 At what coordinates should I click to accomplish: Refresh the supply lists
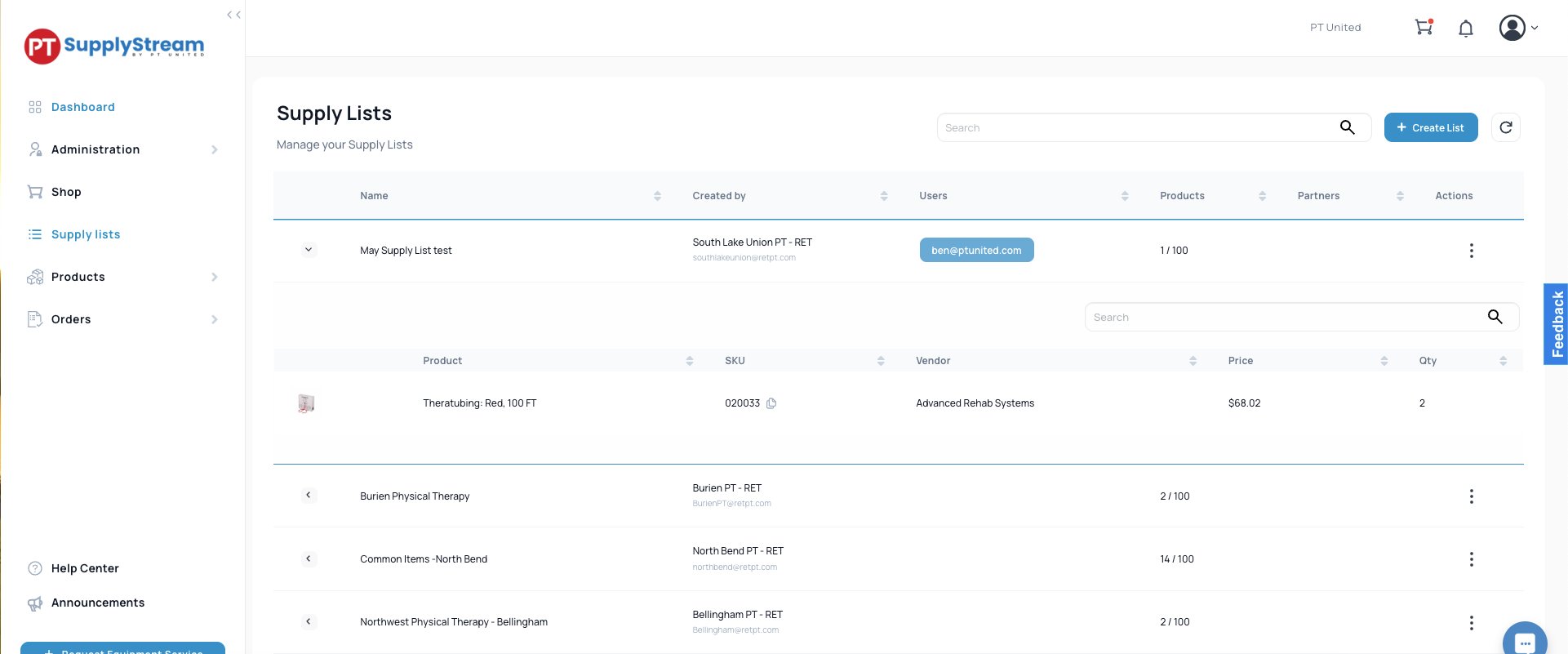coord(1506,127)
